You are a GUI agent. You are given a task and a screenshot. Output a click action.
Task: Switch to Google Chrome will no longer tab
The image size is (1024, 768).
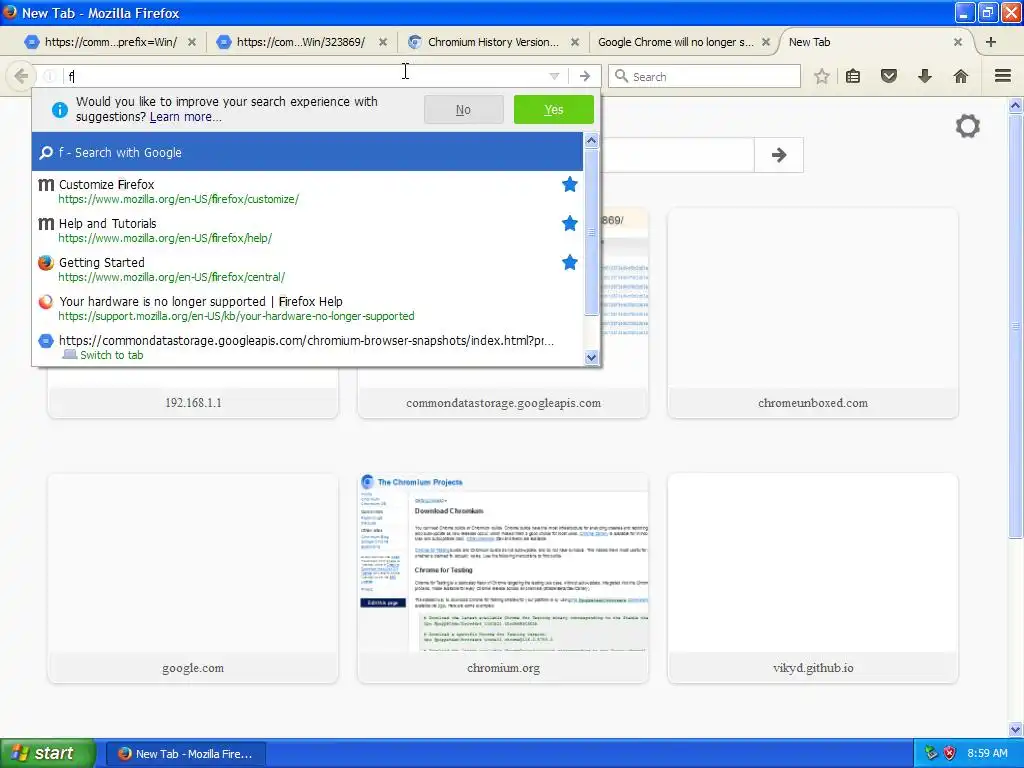(677, 42)
